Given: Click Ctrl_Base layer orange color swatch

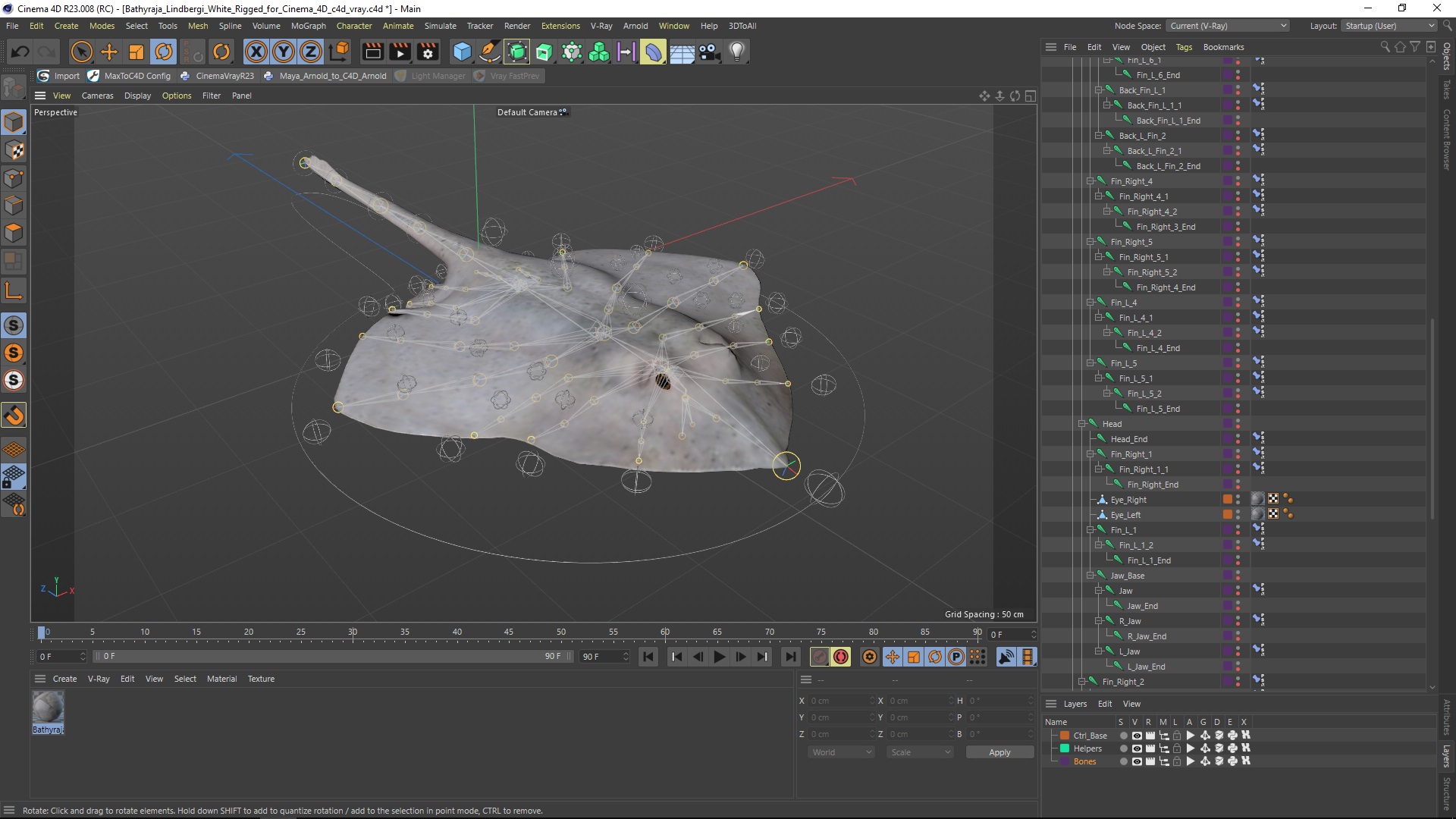Looking at the screenshot, I should tap(1065, 736).
